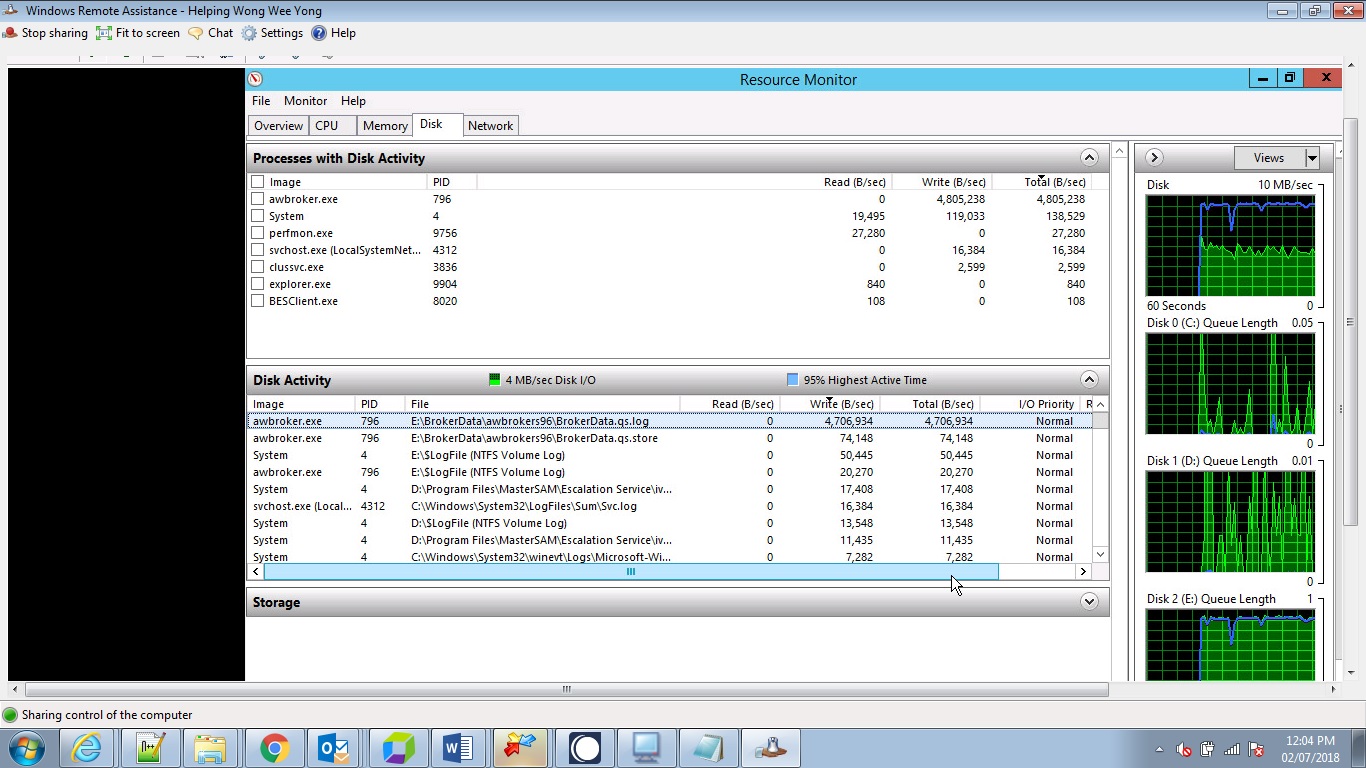Click the Help question-mark icon
This screenshot has height=768, width=1366.
[x=319, y=33]
